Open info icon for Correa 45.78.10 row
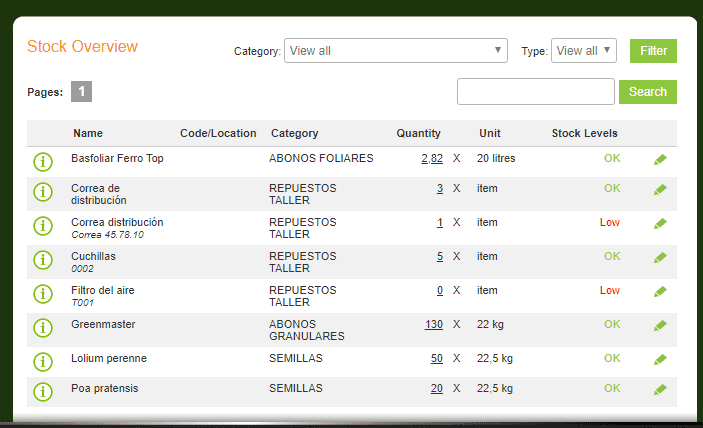Screen dimensions: 703x428 (43, 226)
